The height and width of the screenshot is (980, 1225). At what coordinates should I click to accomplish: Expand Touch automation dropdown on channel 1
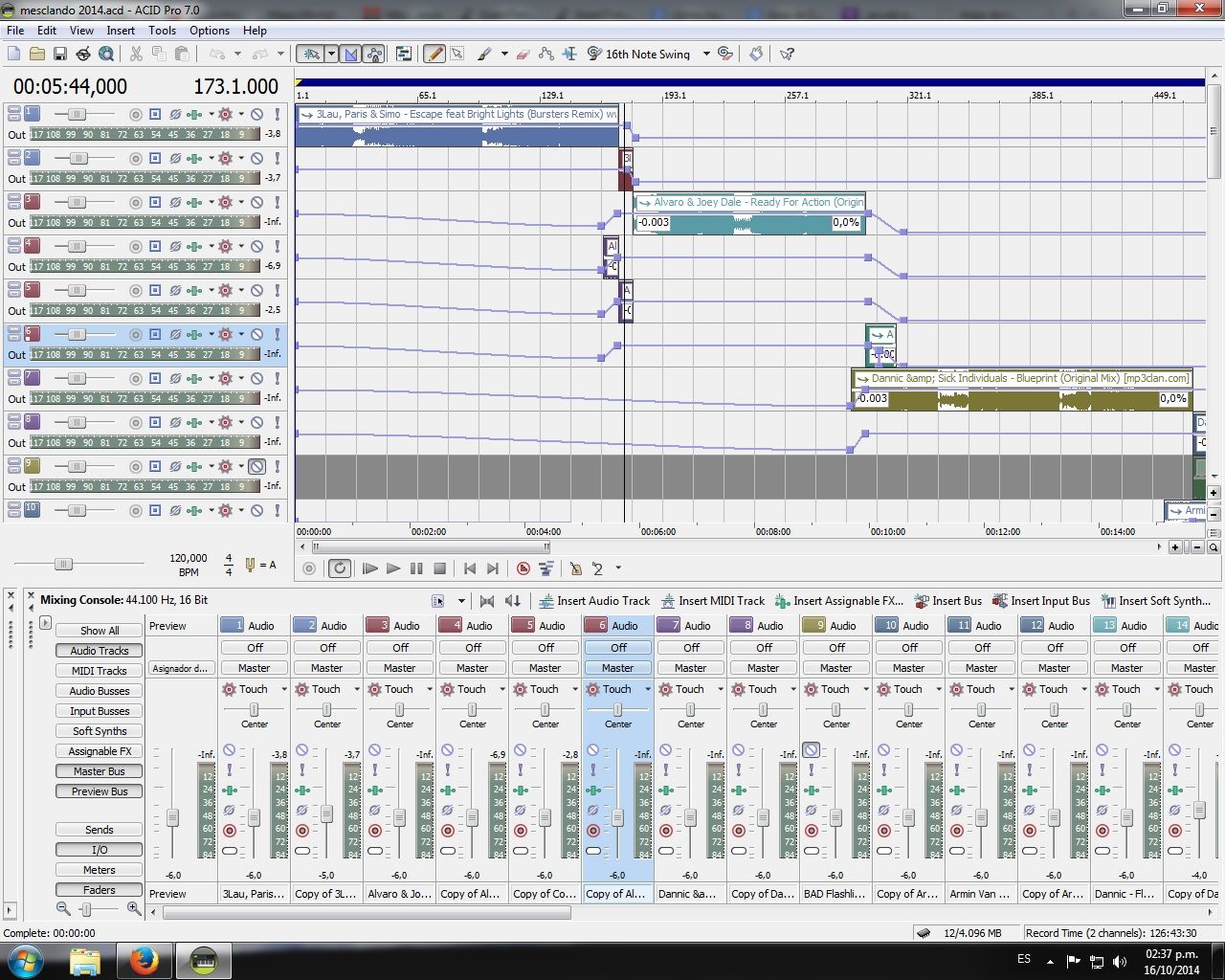pos(284,689)
